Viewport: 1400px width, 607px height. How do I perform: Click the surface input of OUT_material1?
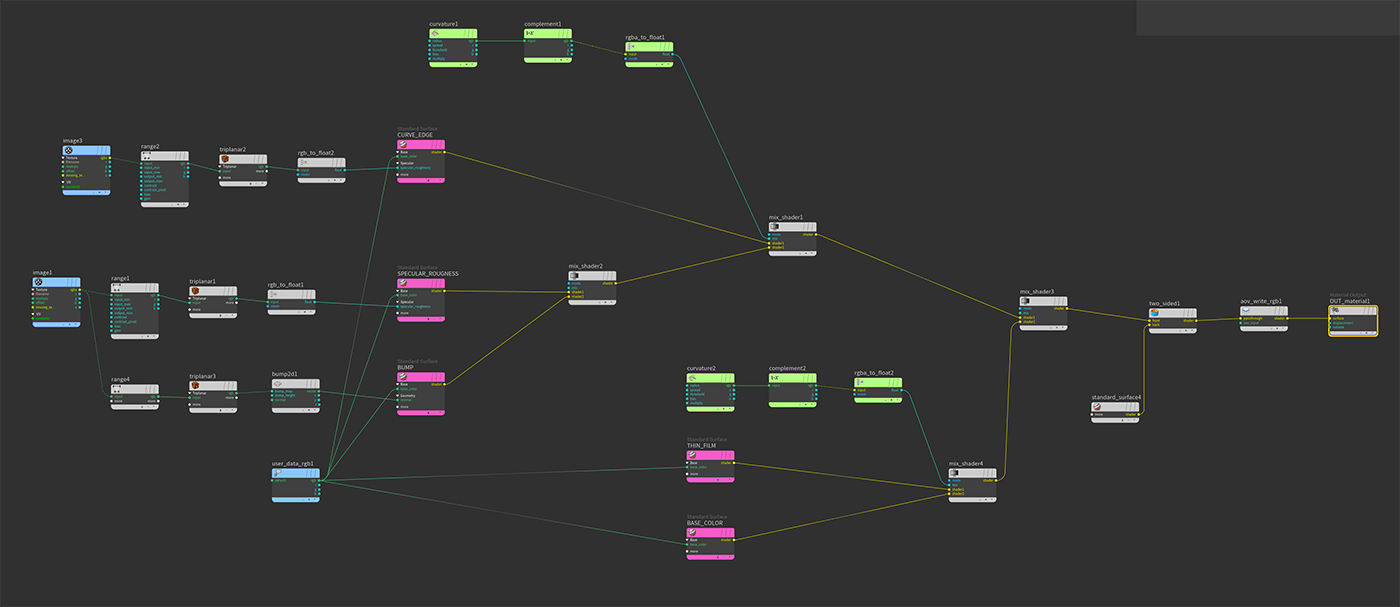tap(1330, 318)
